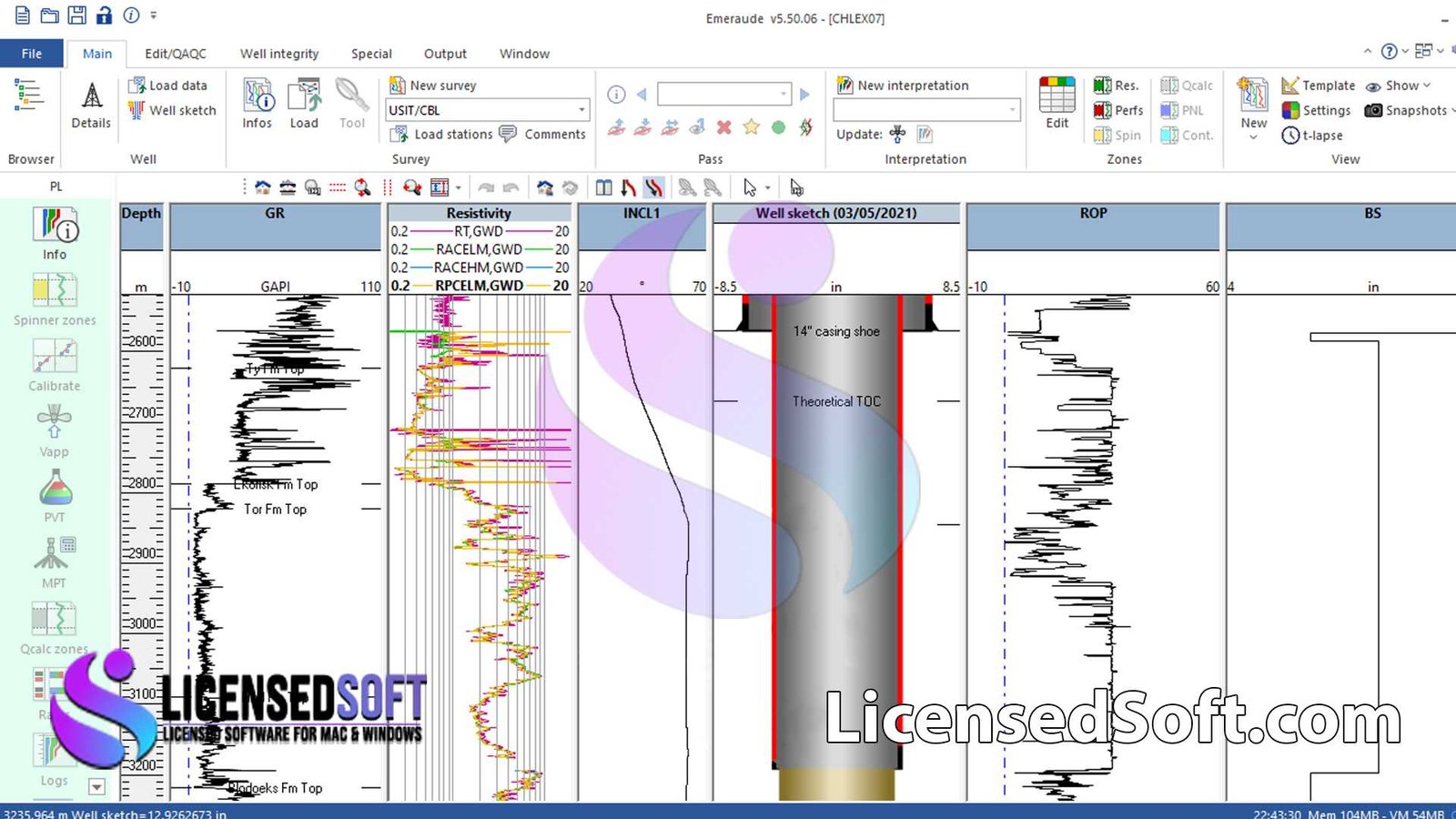
Task: Click the 14" casing shoe label
Action: click(x=836, y=331)
